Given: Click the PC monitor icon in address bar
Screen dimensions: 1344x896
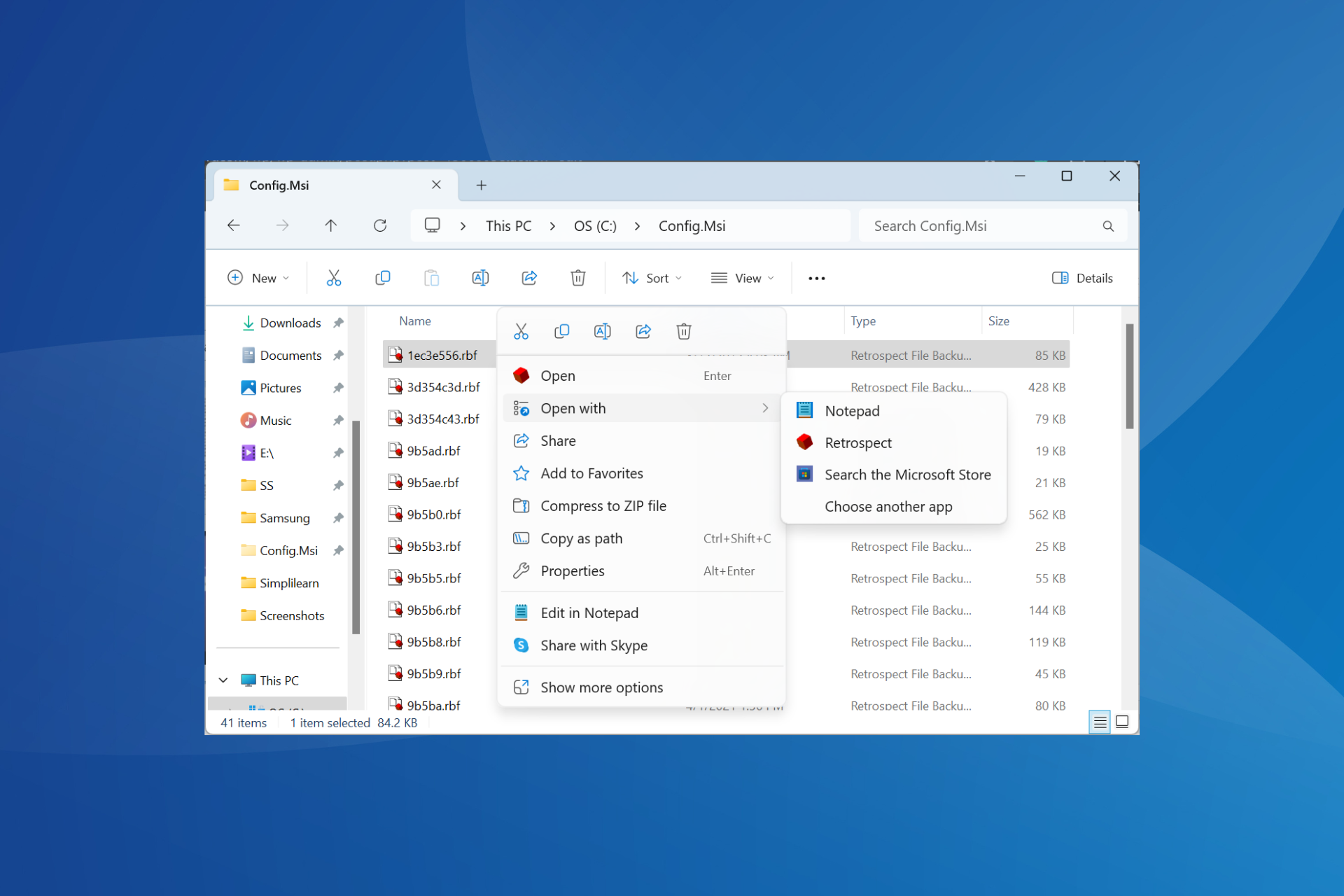Looking at the screenshot, I should (433, 225).
